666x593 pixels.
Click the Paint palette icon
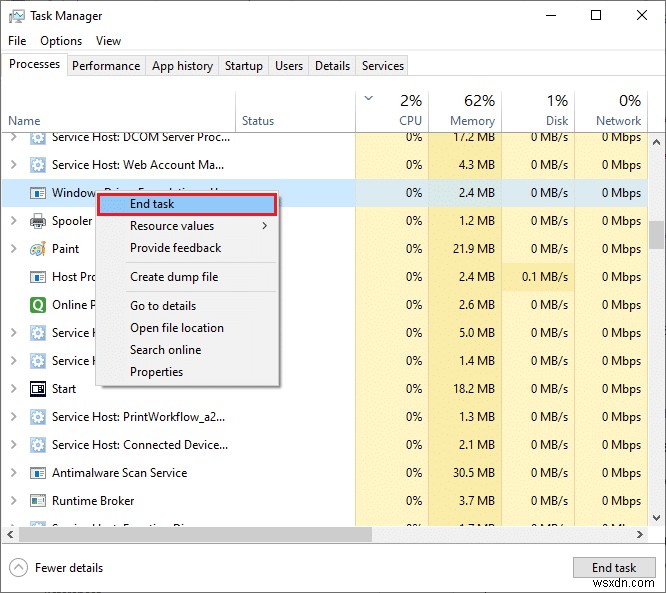coord(38,249)
